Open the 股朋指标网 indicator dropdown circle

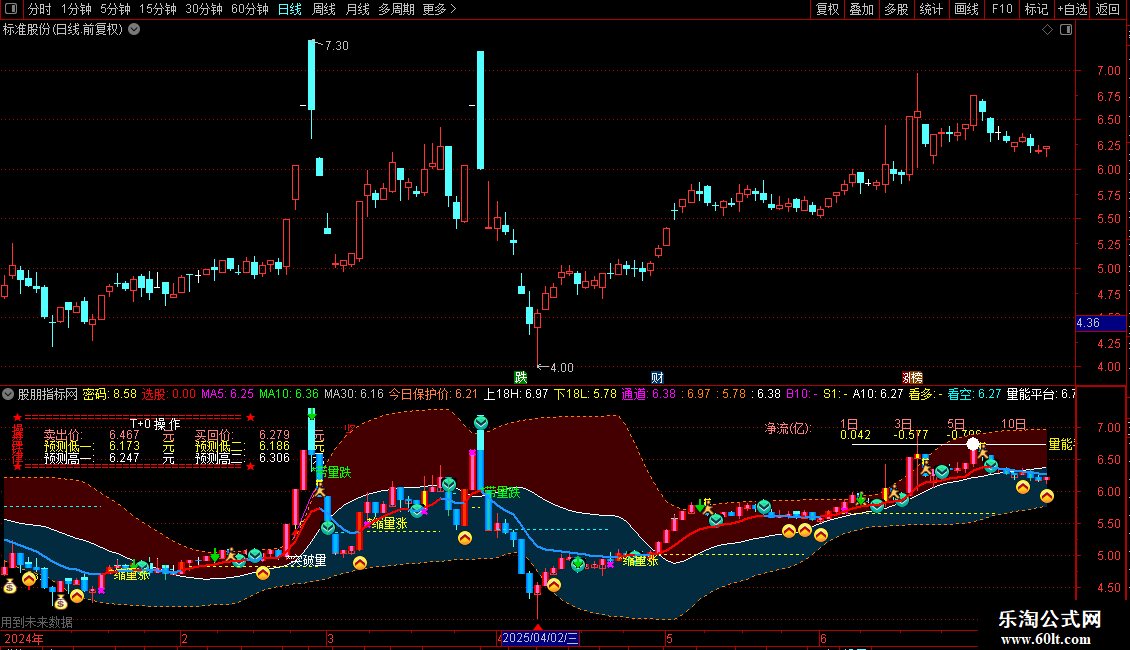tap(8, 394)
